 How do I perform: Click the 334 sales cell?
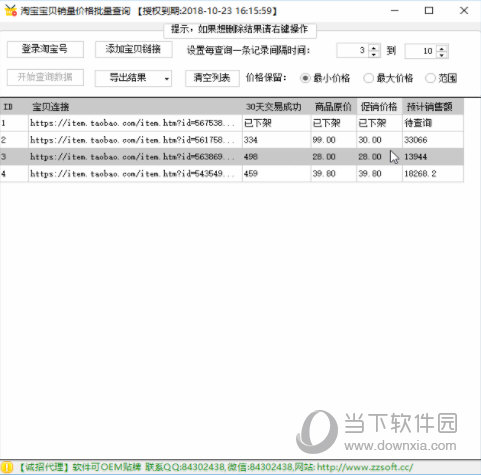tap(277, 140)
